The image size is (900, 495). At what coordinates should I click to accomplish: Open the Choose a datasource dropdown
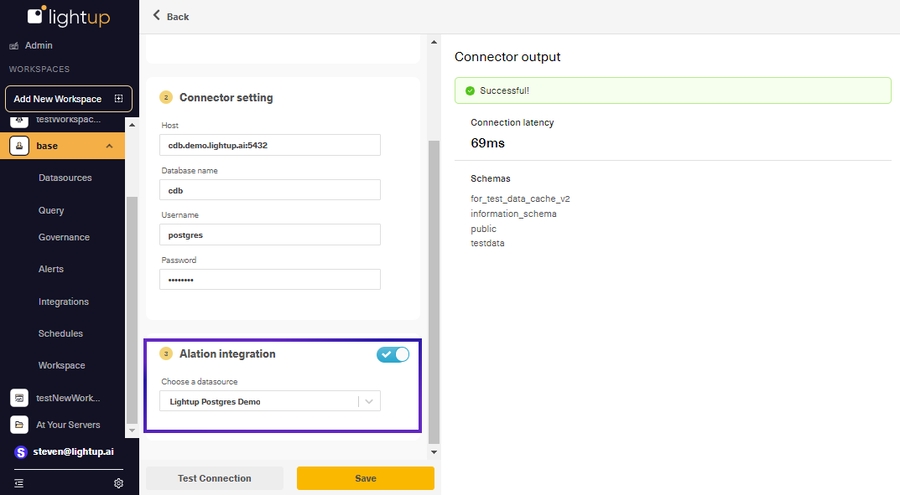369,401
